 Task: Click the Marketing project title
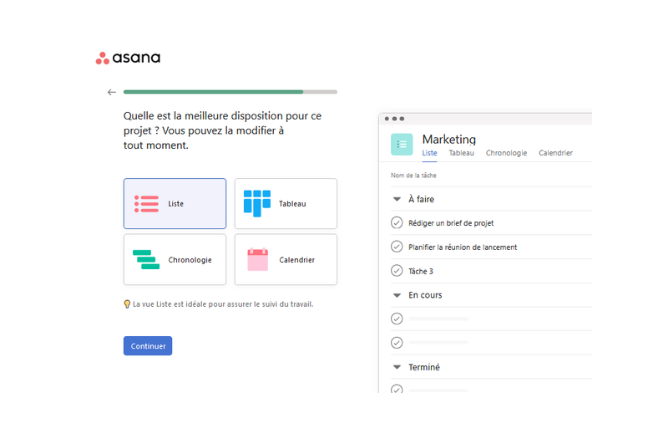coord(449,139)
